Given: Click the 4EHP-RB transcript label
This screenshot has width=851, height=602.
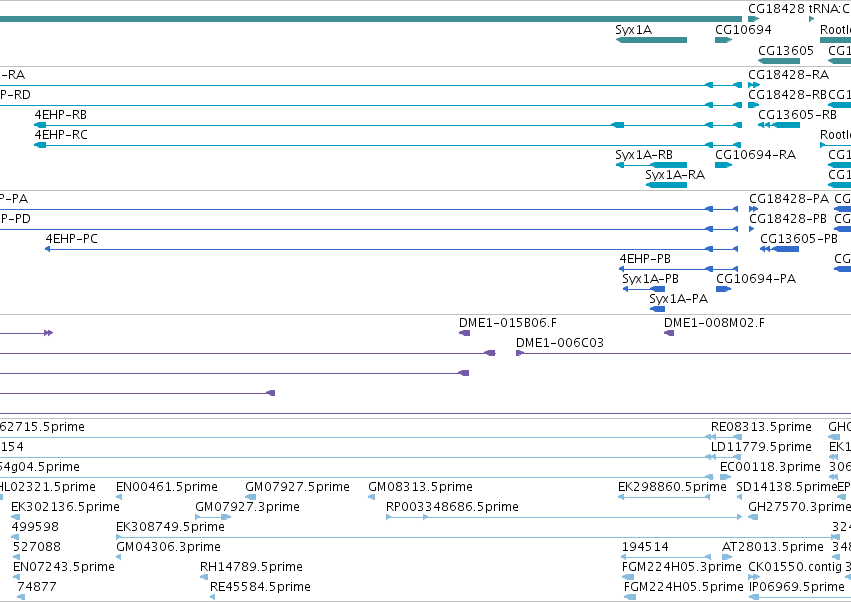Looking at the screenshot, I should tap(61, 115).
